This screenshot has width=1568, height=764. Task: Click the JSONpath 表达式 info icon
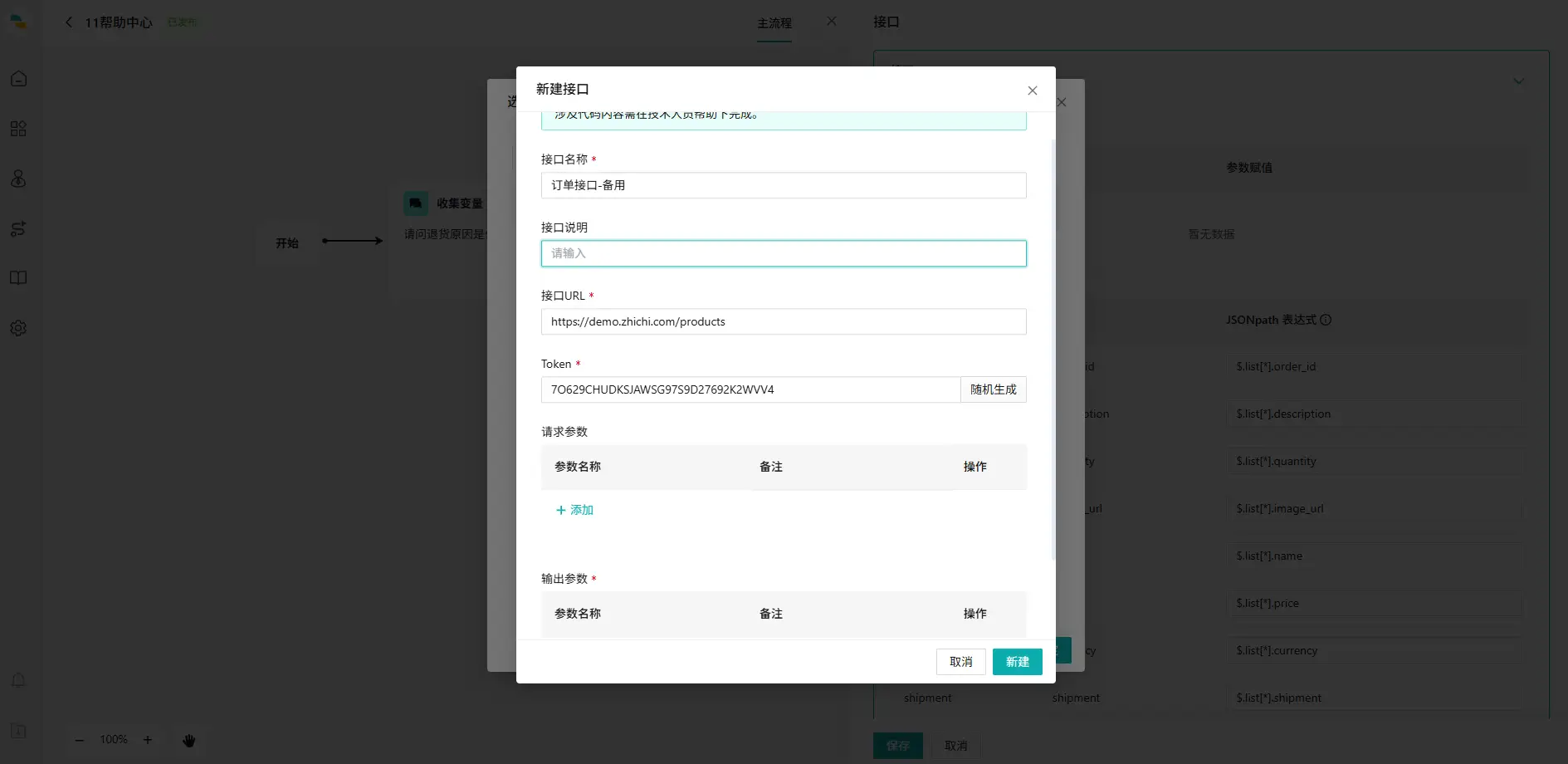pos(1326,320)
